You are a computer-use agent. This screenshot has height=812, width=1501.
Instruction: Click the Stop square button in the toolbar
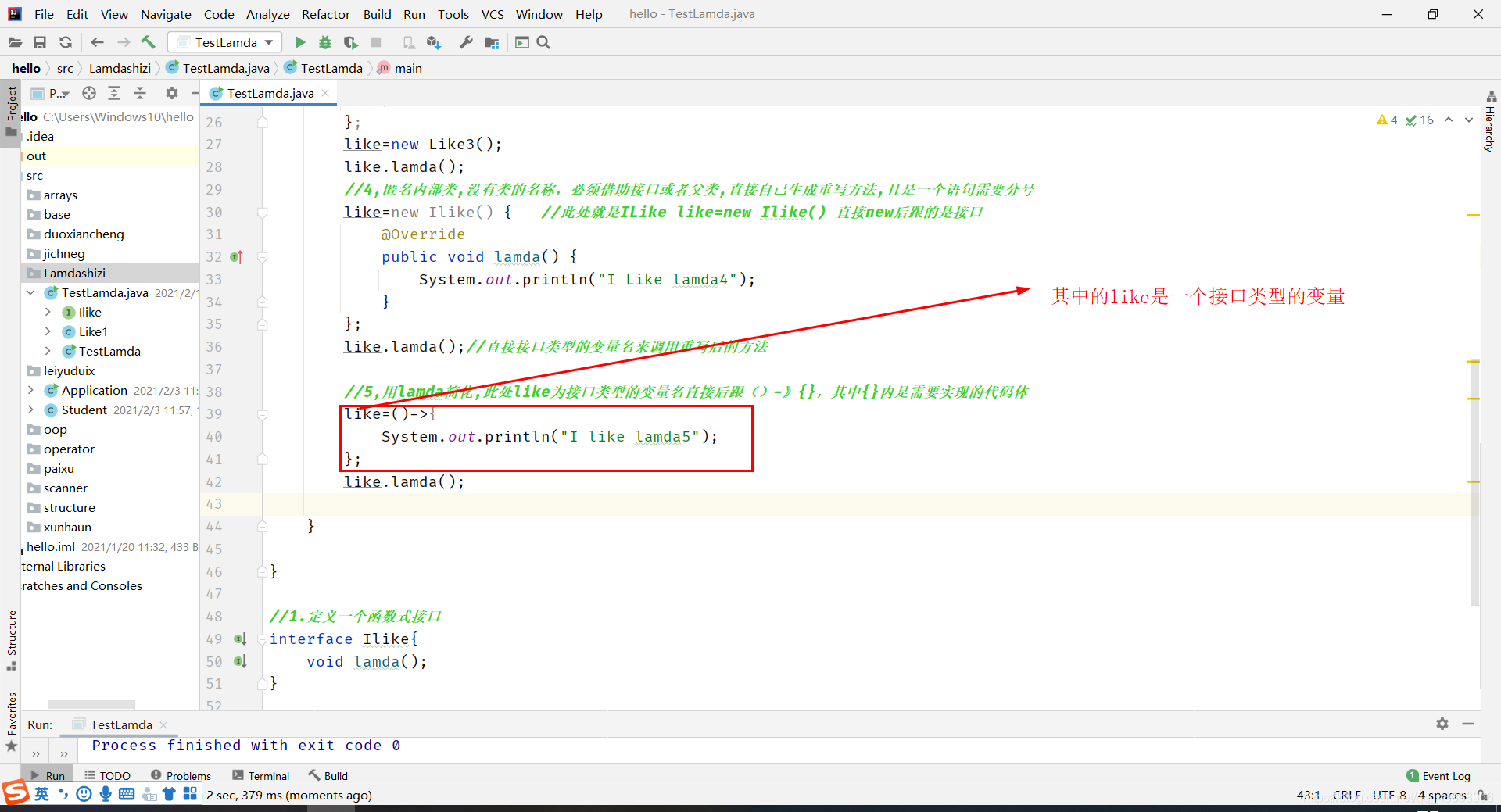[376, 42]
